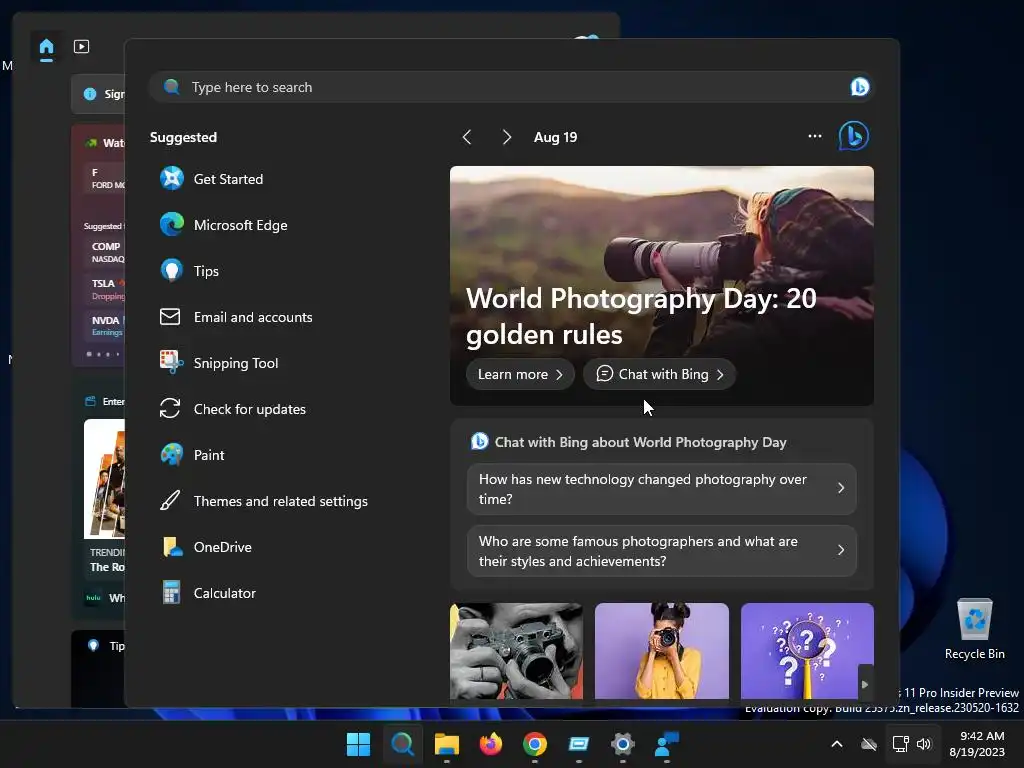Screen dimensions: 1024x768
Task: Click Search icon on taskbar
Action: click(402, 744)
